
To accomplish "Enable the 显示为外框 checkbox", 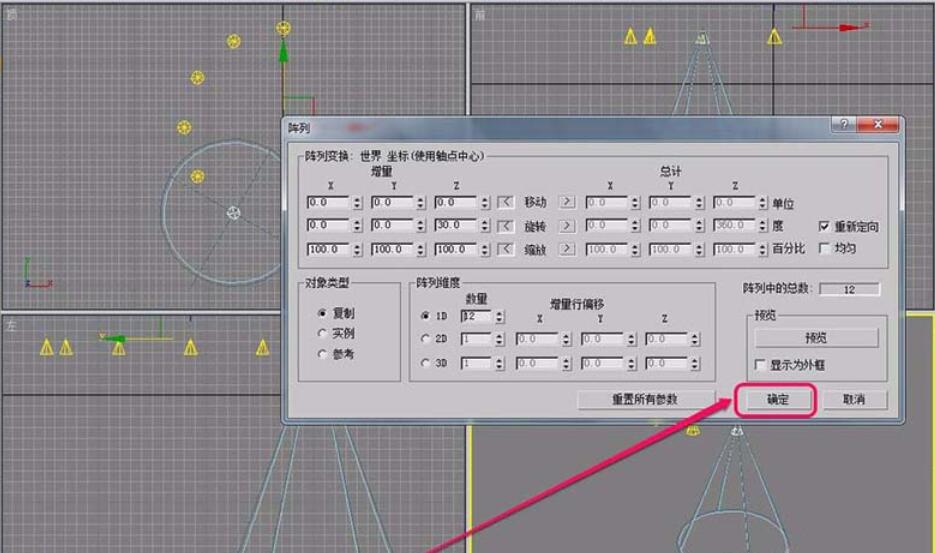I will (760, 364).
